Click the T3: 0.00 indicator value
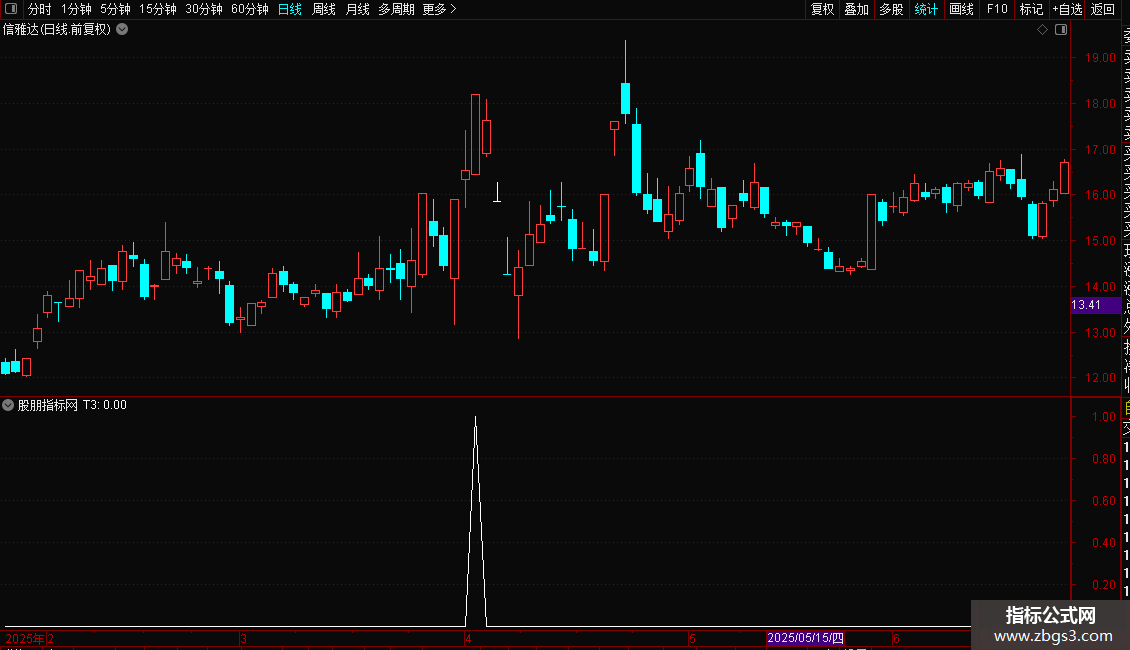This screenshot has height=650, width=1130. [104, 405]
